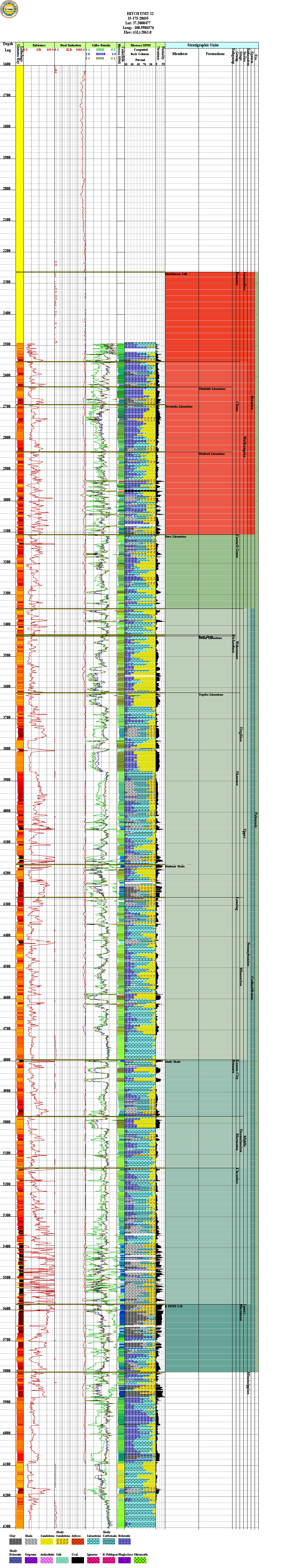305x1568 pixels.
Task: Select the Salt legend swatch
Action: (62, 1560)
